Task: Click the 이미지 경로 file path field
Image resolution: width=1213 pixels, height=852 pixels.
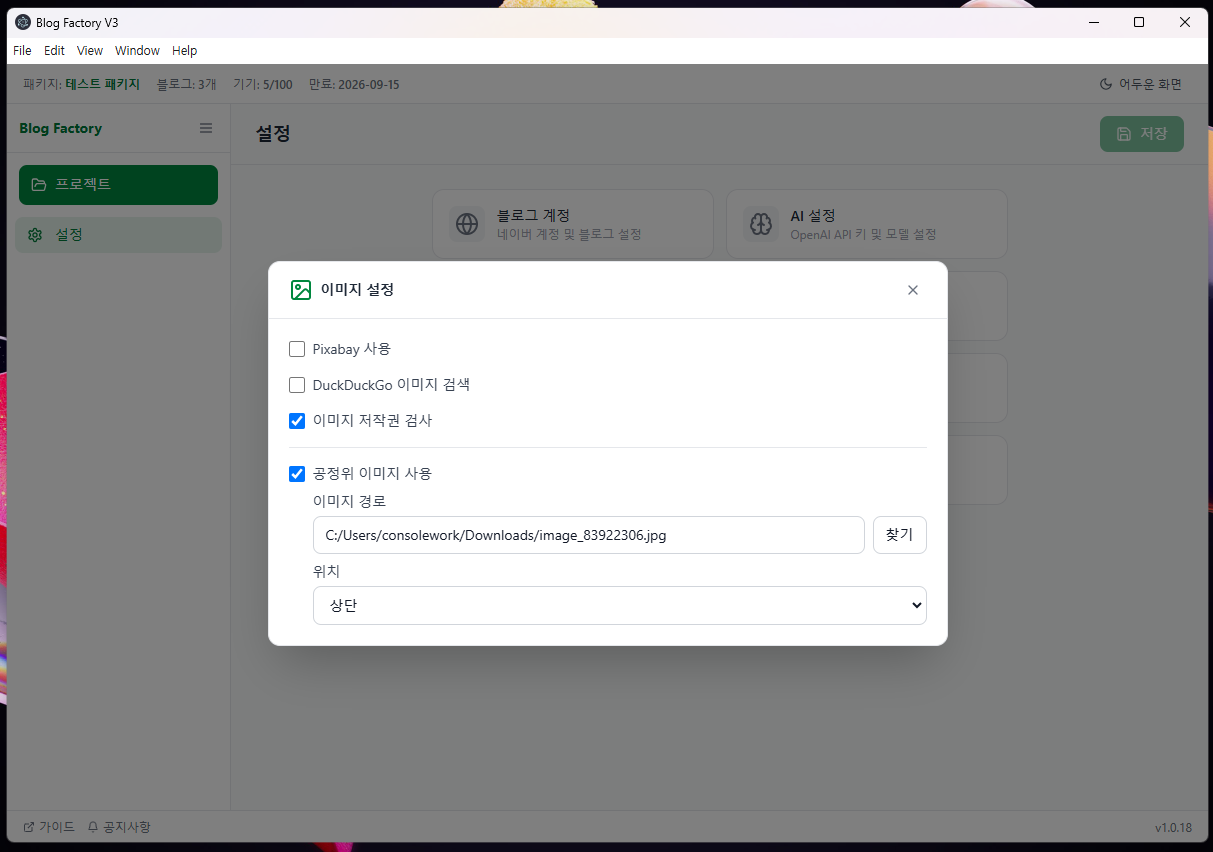Action: [588, 535]
